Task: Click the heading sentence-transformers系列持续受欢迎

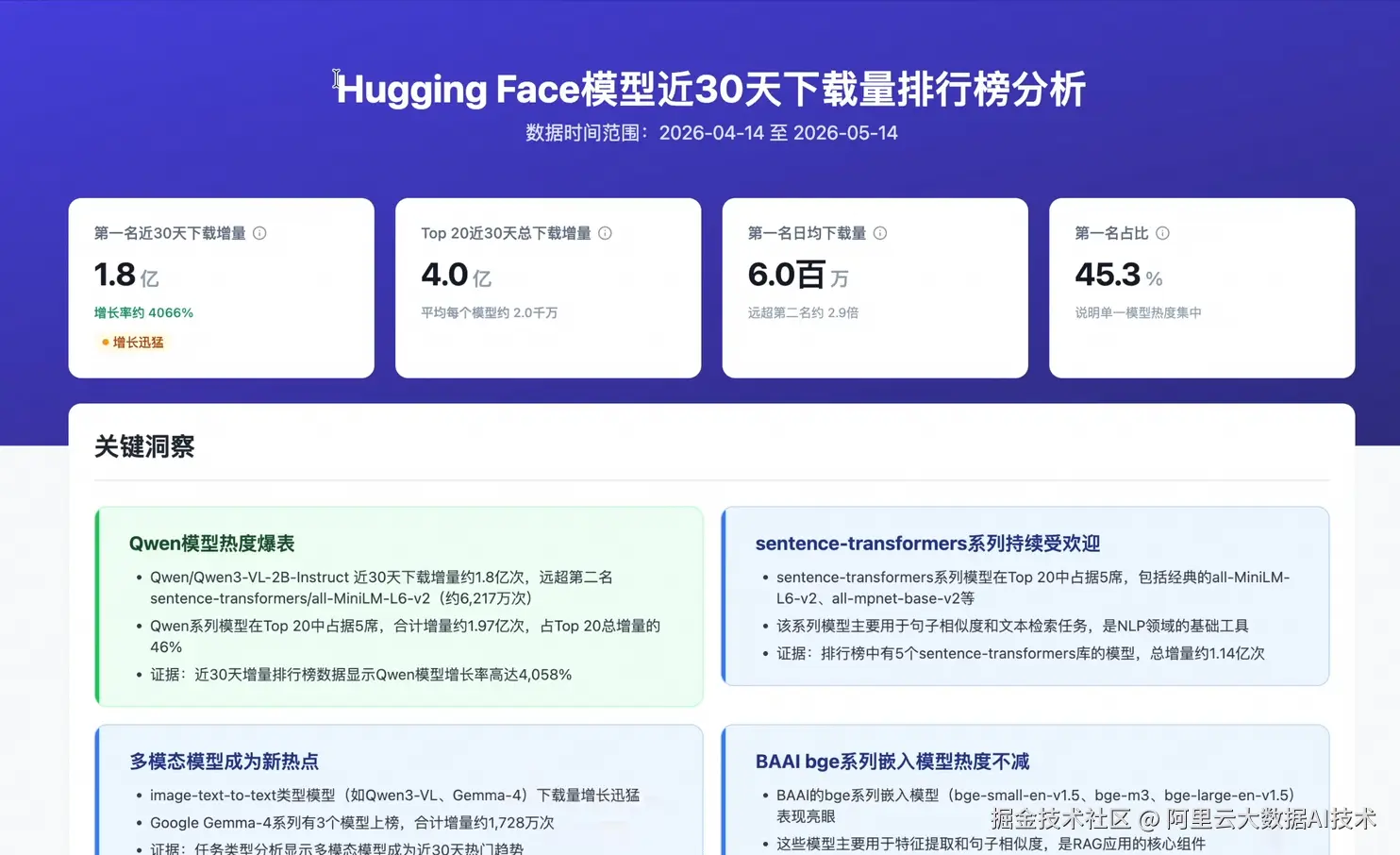Action: (928, 544)
